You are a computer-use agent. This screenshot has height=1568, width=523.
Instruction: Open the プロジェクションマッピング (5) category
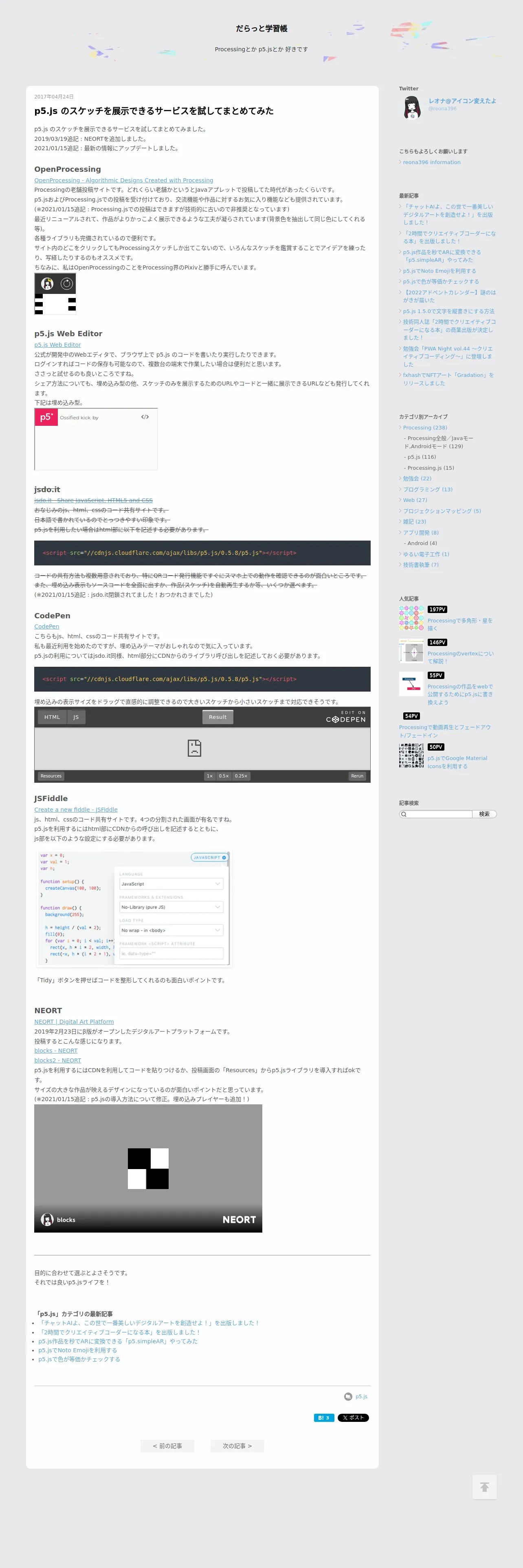442,511
